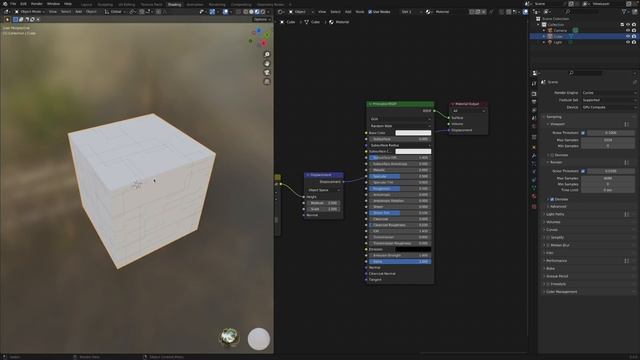Click the Emission black color swatch

413,249
